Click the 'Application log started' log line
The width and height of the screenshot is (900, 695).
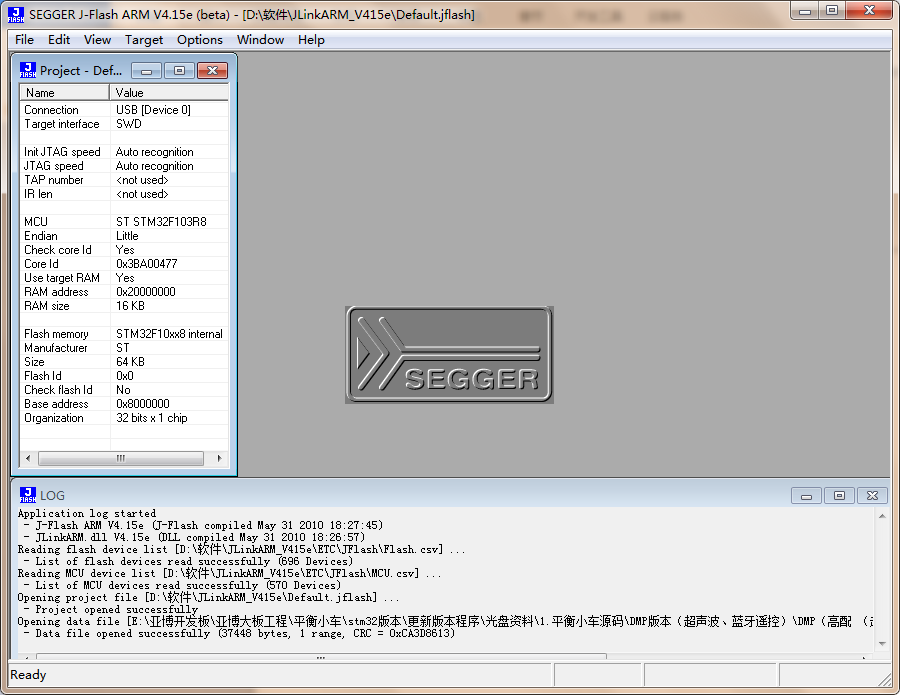(87, 513)
